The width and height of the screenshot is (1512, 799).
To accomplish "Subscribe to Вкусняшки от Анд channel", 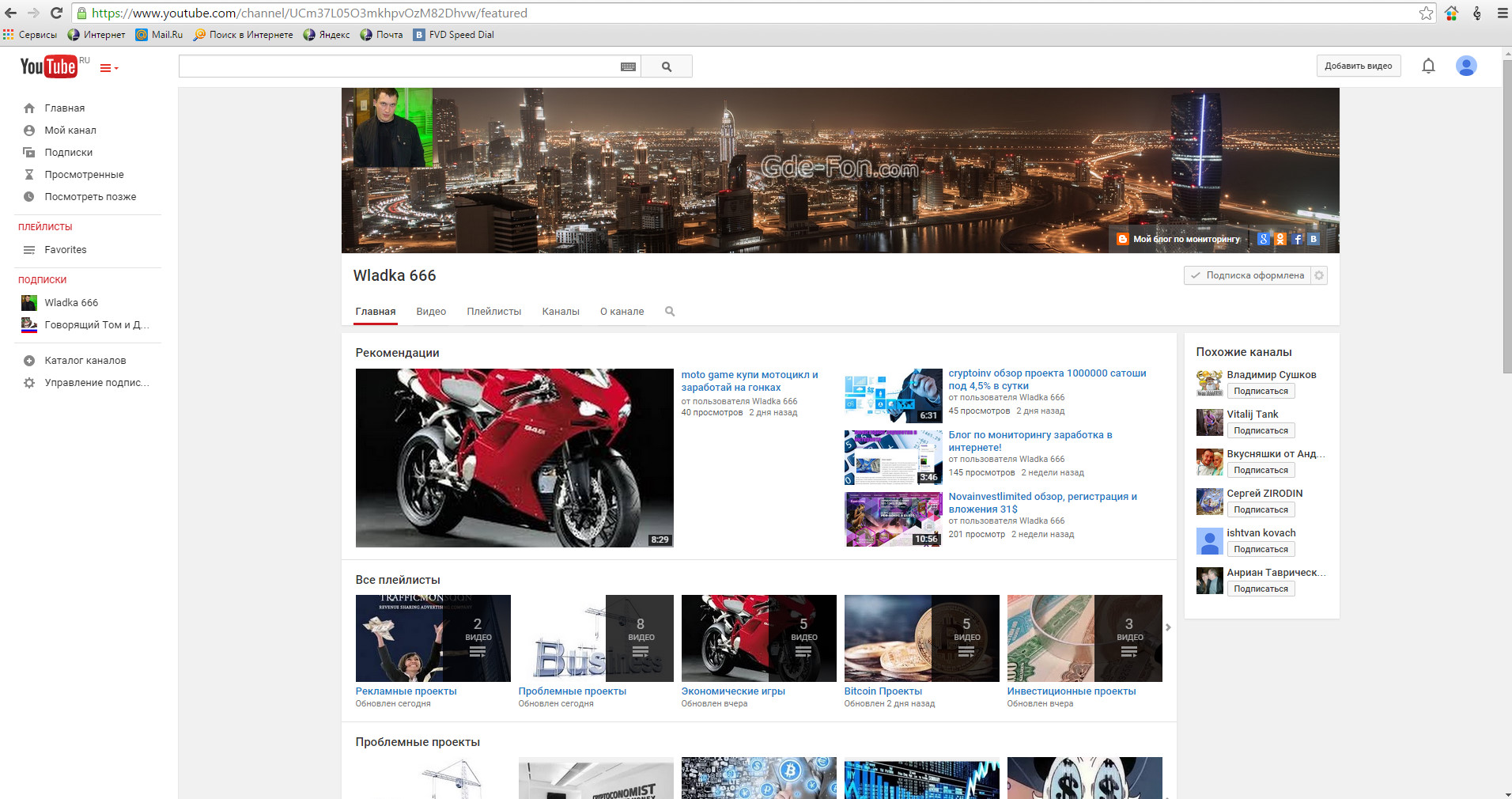I will [1261, 471].
